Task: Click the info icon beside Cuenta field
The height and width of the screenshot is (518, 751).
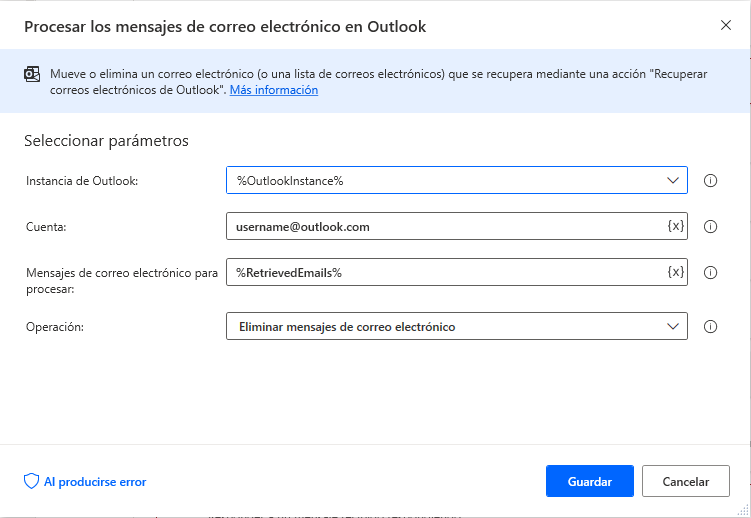Action: coord(710,226)
